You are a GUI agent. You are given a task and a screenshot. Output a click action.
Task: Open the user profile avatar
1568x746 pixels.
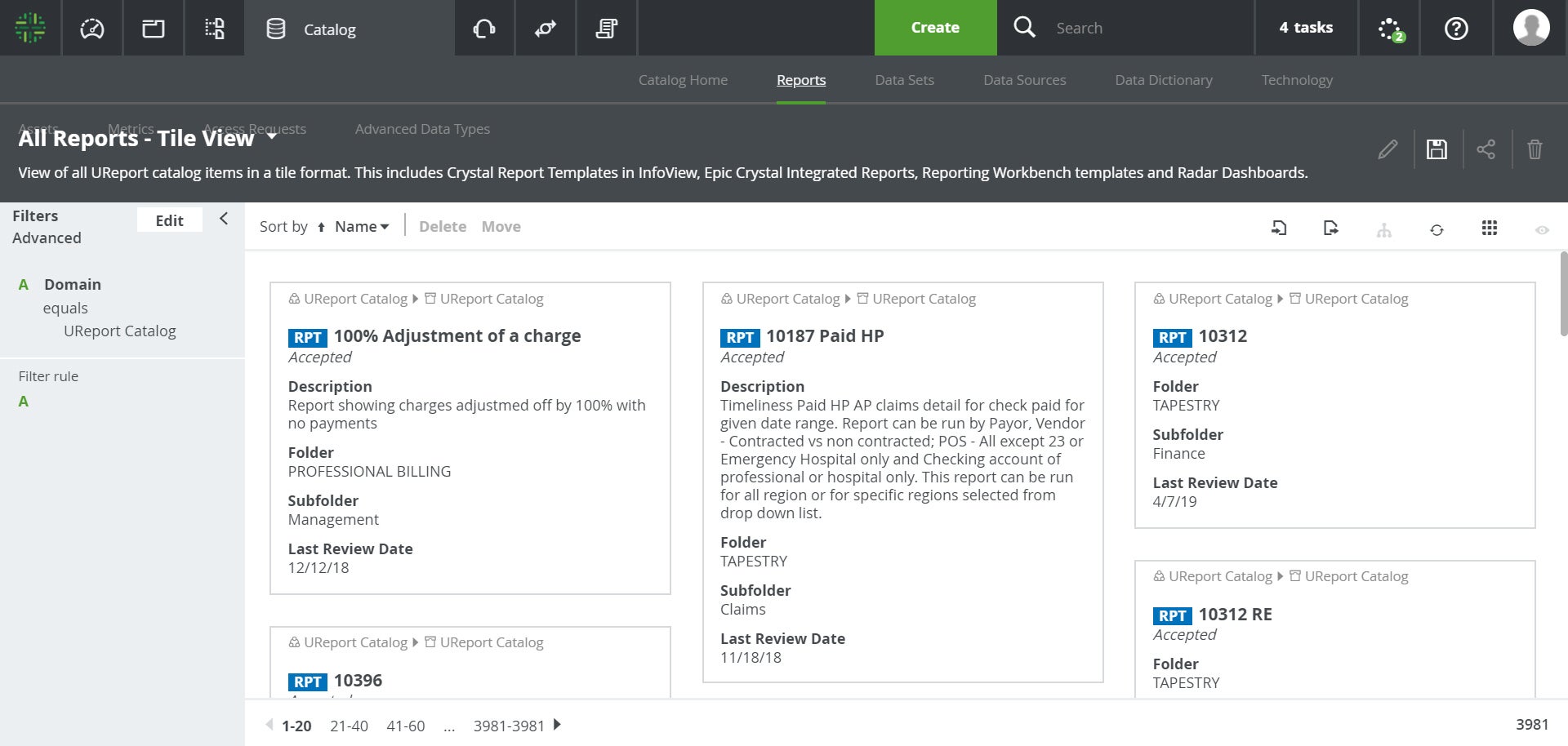(1531, 28)
